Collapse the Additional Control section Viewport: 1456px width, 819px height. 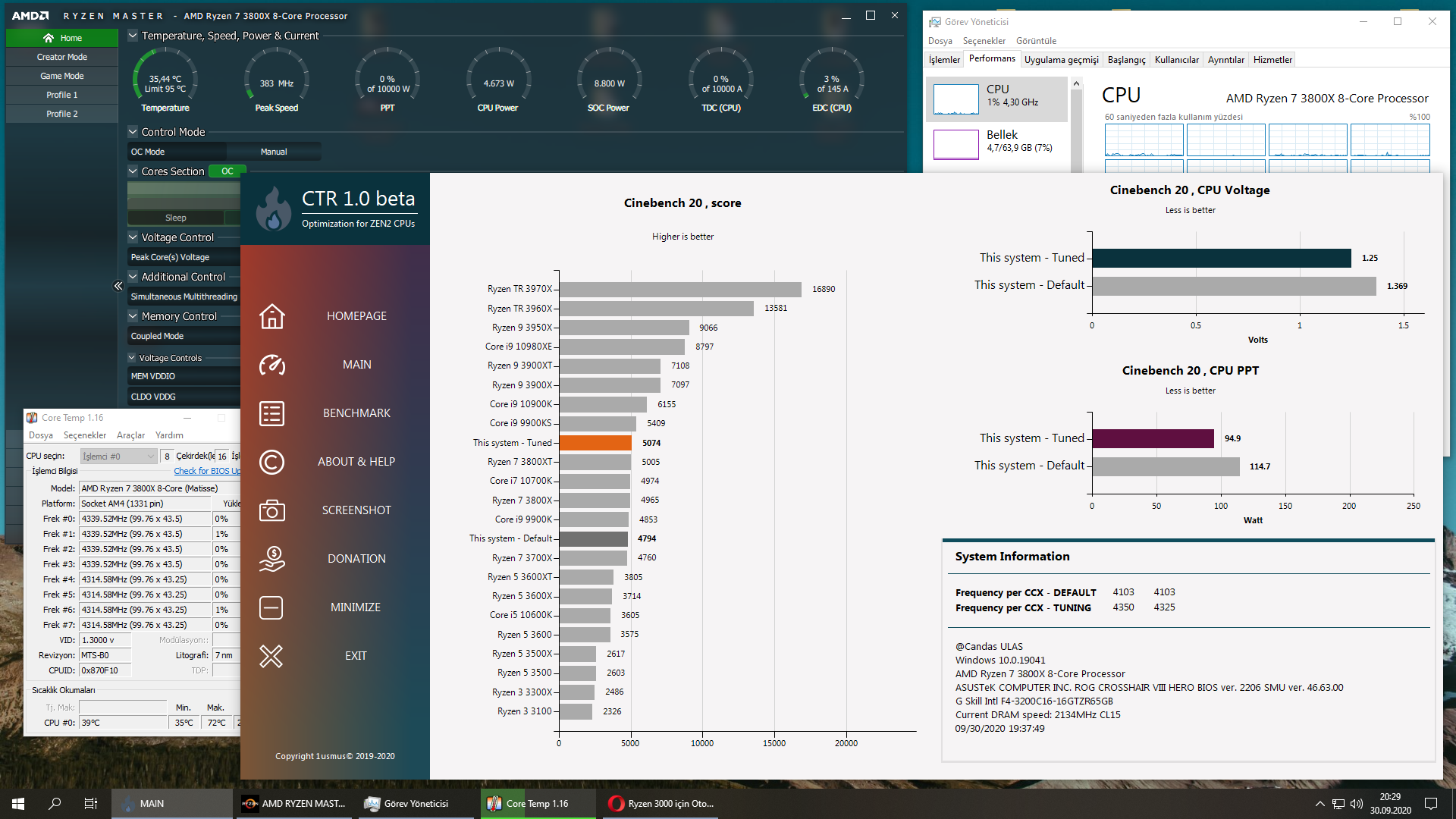[133, 277]
